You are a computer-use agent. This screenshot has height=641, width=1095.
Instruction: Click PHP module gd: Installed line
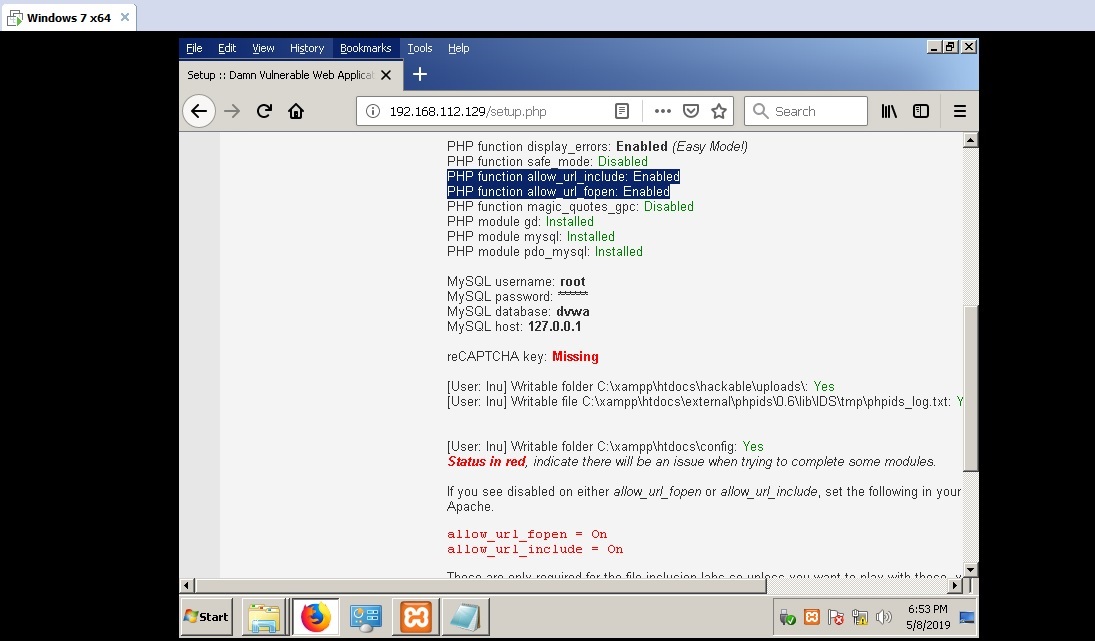(x=520, y=221)
